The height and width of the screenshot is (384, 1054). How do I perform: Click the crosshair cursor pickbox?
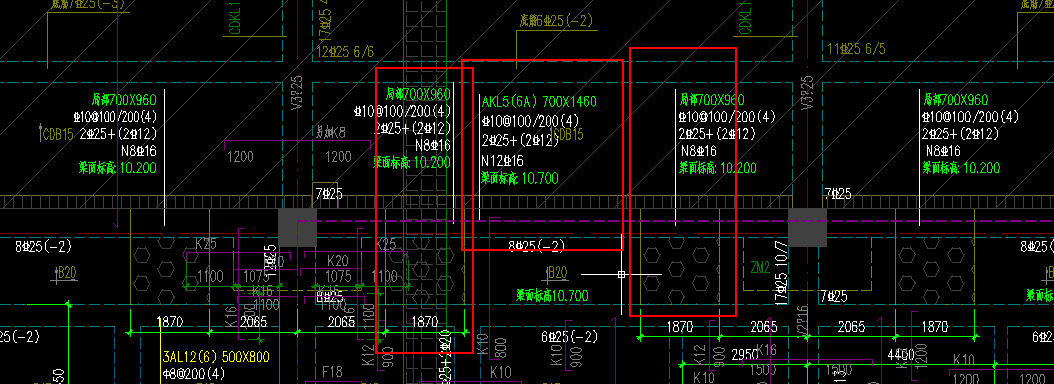pyautogui.click(x=622, y=274)
